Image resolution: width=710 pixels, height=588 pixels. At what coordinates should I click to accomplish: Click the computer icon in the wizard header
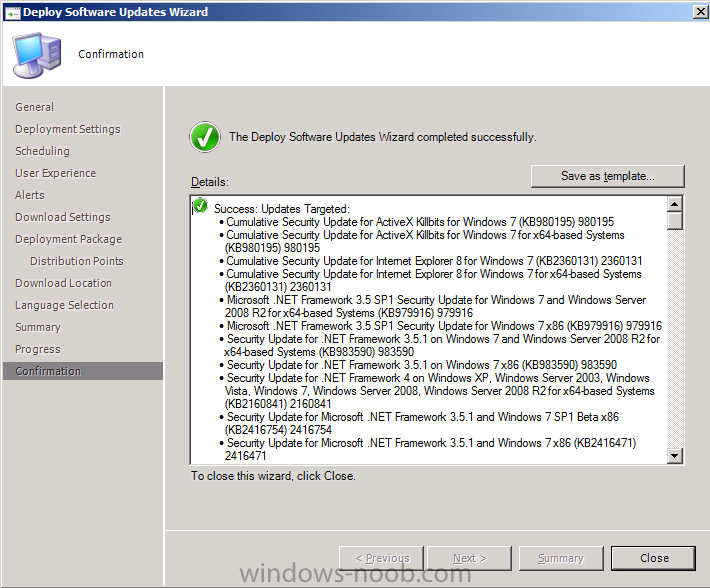point(37,54)
